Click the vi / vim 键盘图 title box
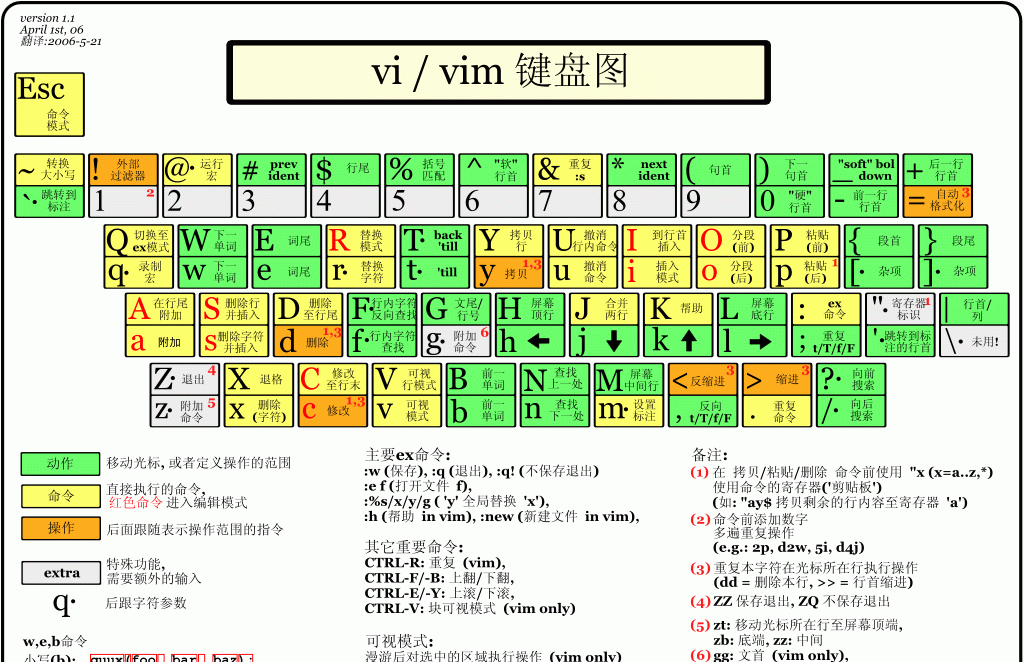Screen dimensions: 1024x662 coord(499,72)
